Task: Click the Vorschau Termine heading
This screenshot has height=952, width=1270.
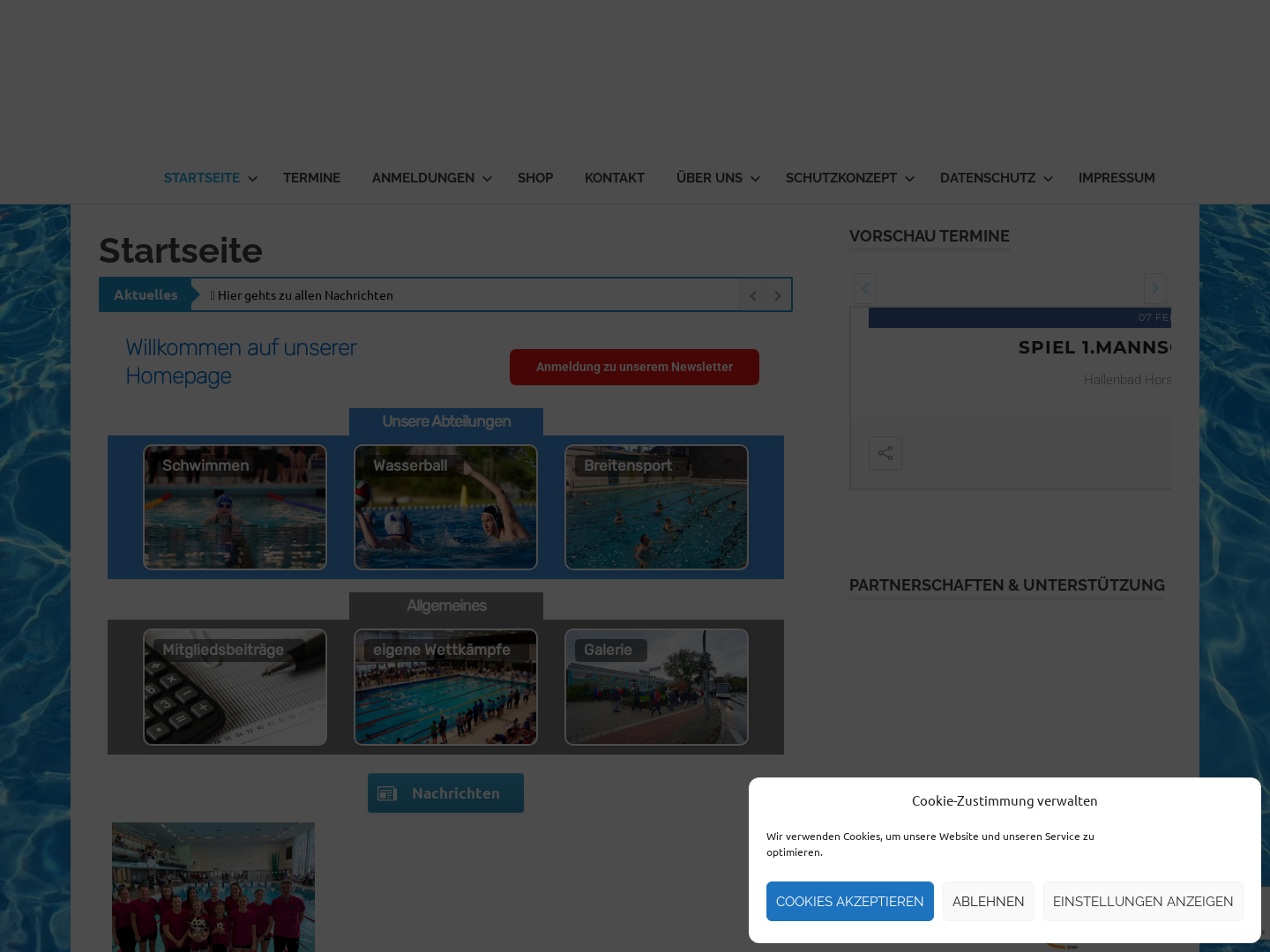Action: pos(930,236)
